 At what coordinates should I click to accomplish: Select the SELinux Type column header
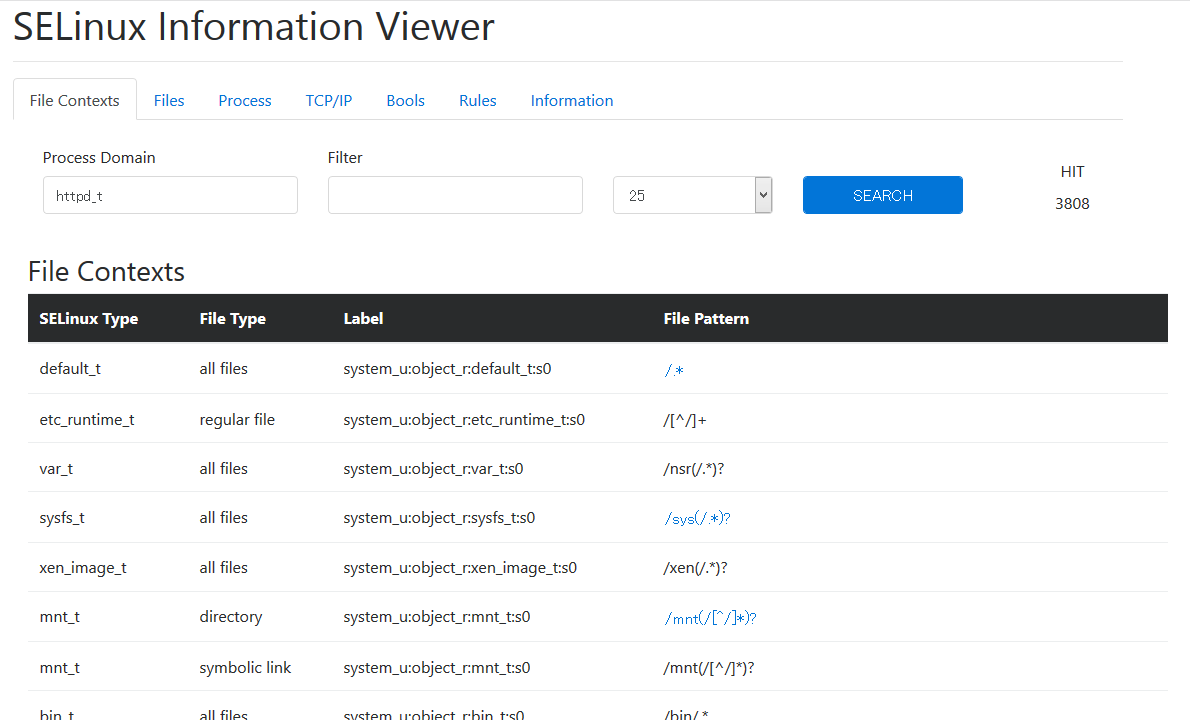point(89,319)
